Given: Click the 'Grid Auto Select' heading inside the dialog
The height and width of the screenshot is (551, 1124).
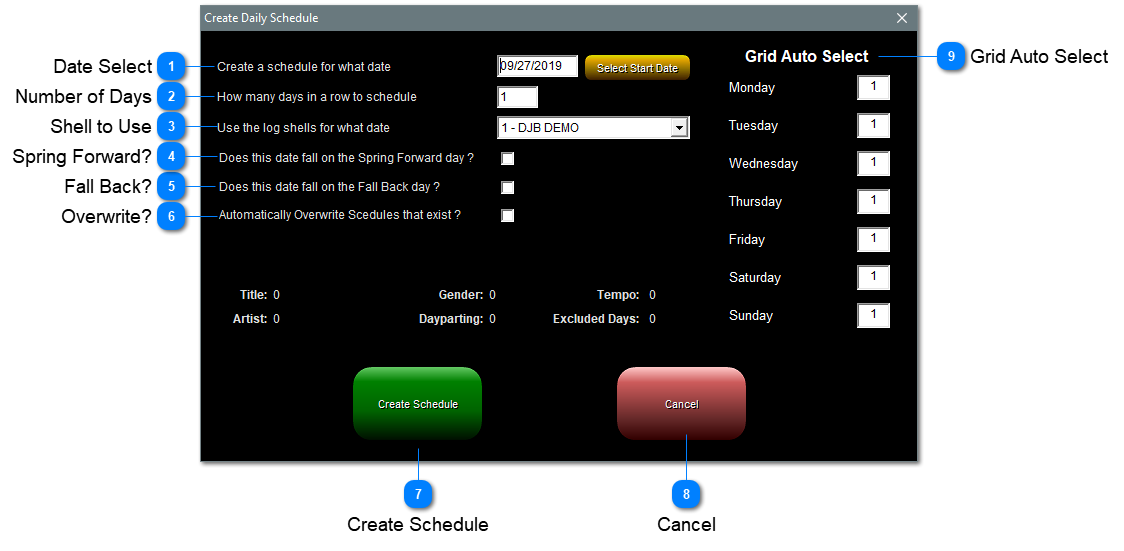Looking at the screenshot, I should tap(806, 56).
